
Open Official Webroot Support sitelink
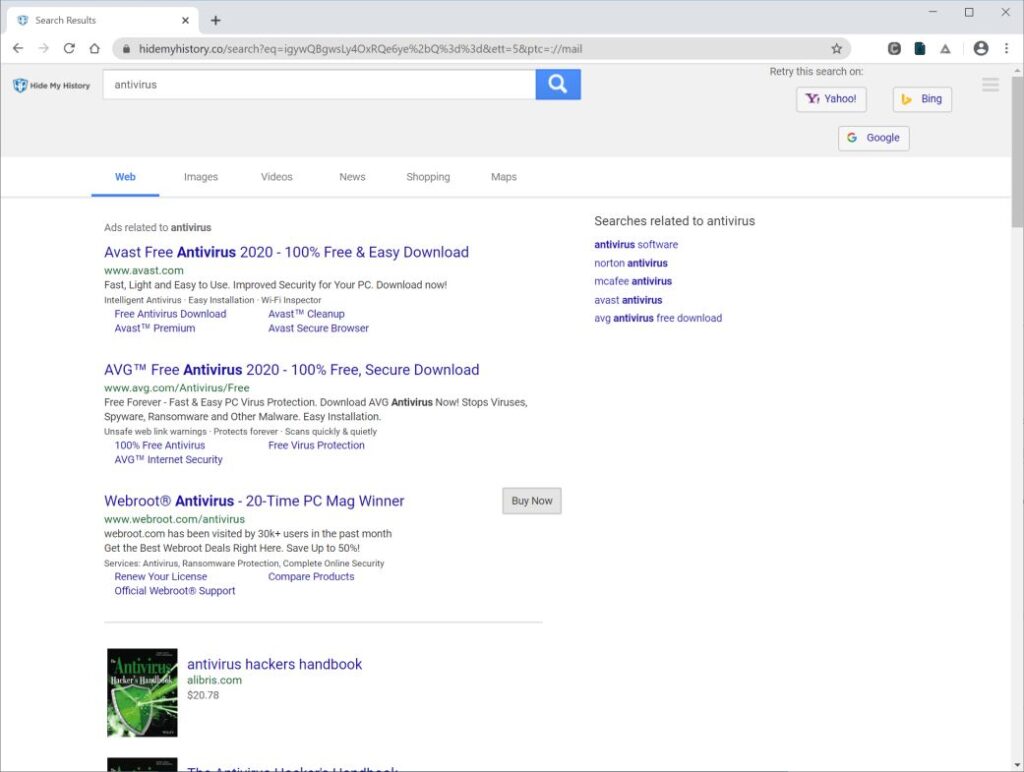pyautogui.click(x=175, y=591)
